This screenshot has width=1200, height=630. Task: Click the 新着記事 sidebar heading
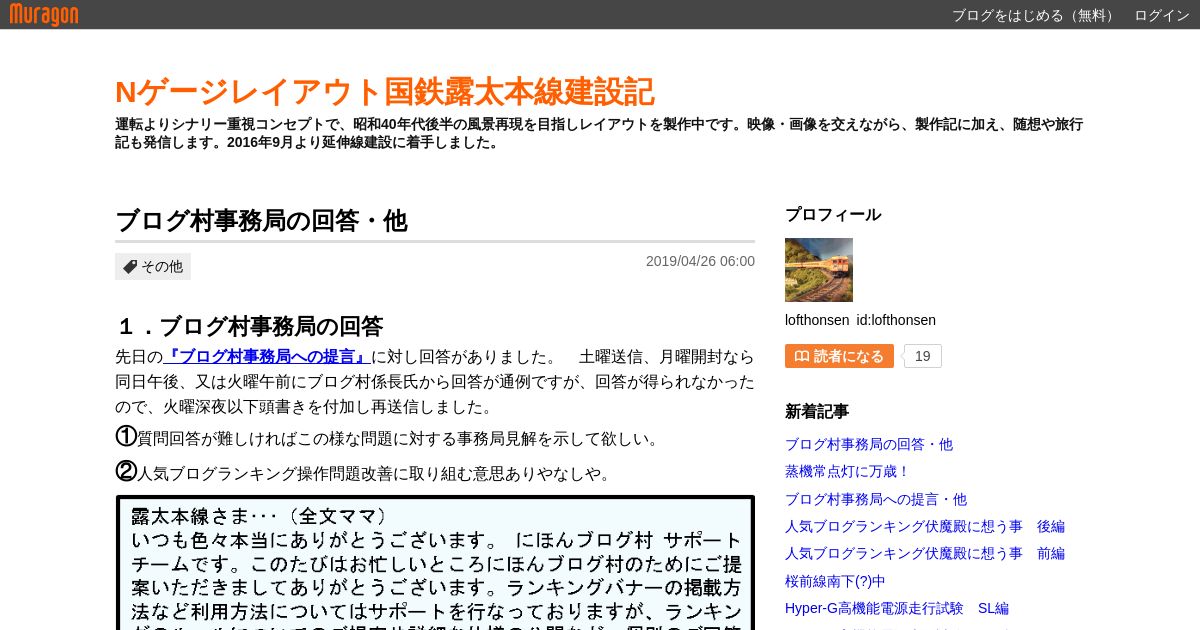(x=817, y=411)
